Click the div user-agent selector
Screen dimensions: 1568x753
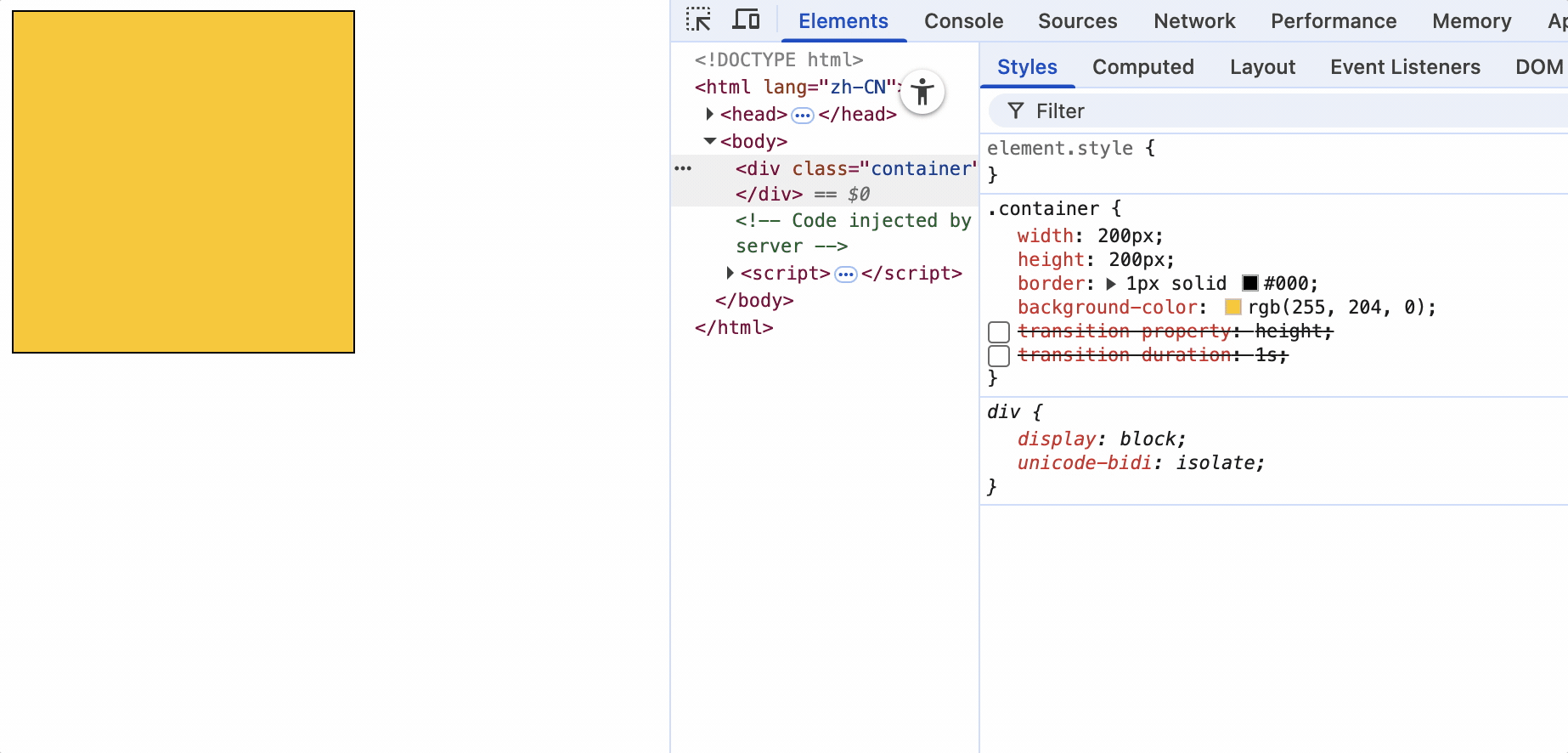tap(1003, 412)
